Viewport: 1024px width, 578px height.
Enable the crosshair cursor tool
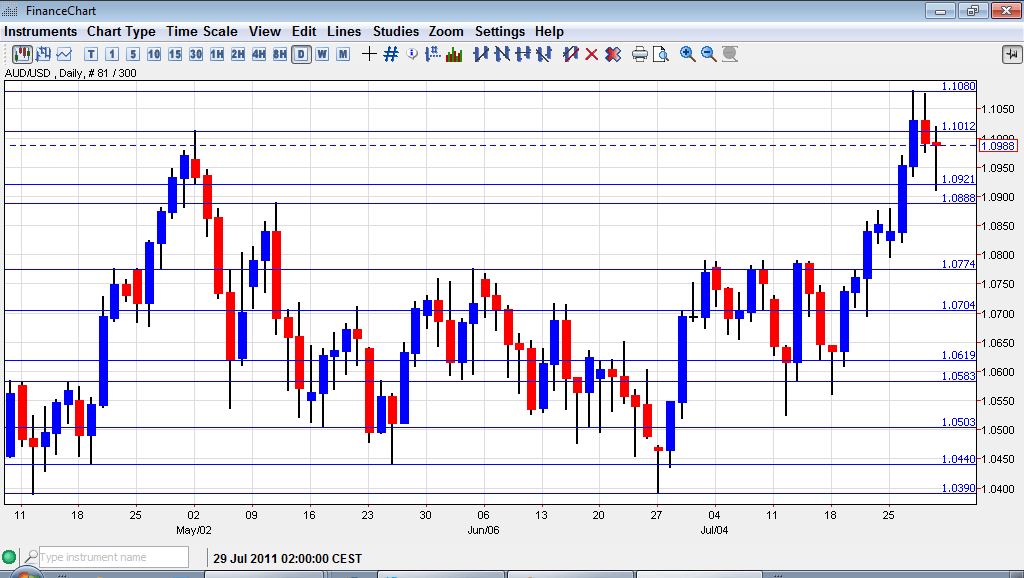point(369,54)
